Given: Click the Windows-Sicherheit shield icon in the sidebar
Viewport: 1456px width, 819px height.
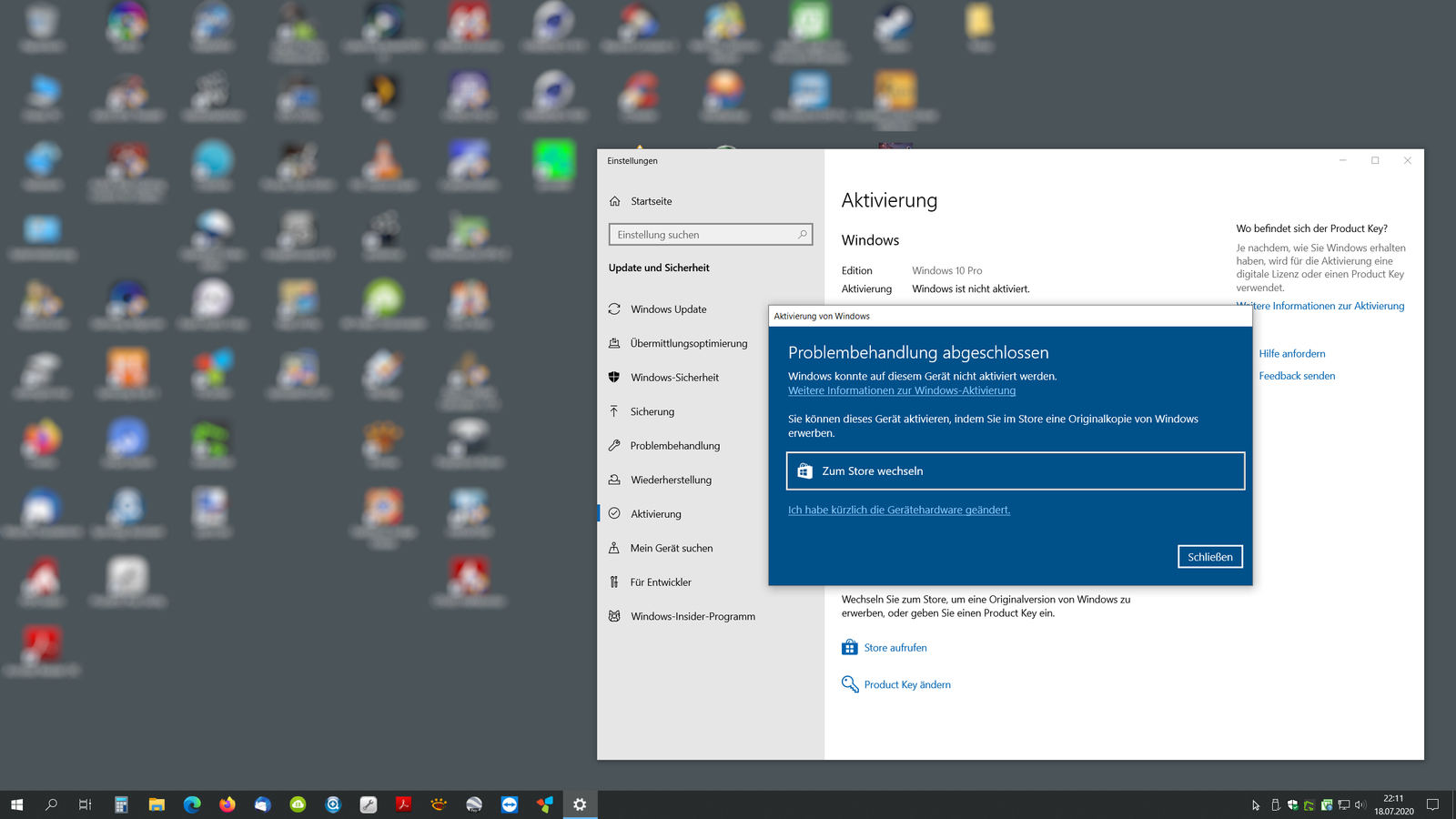Looking at the screenshot, I should (614, 377).
